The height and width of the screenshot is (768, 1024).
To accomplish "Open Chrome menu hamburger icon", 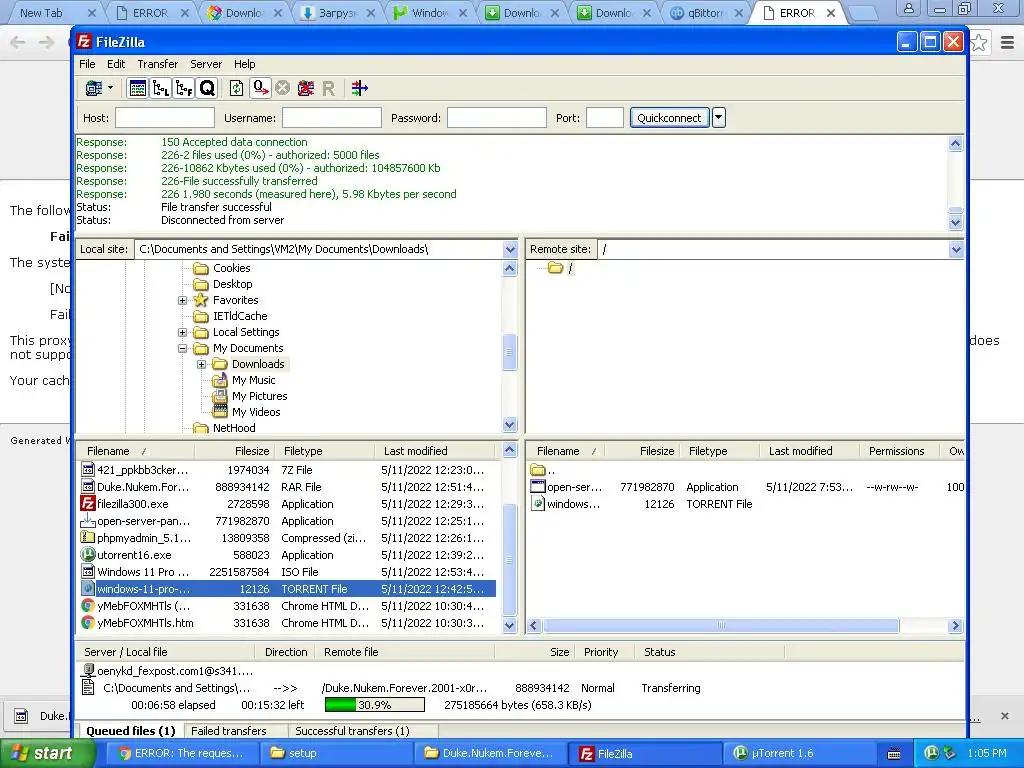I will point(1007,43).
